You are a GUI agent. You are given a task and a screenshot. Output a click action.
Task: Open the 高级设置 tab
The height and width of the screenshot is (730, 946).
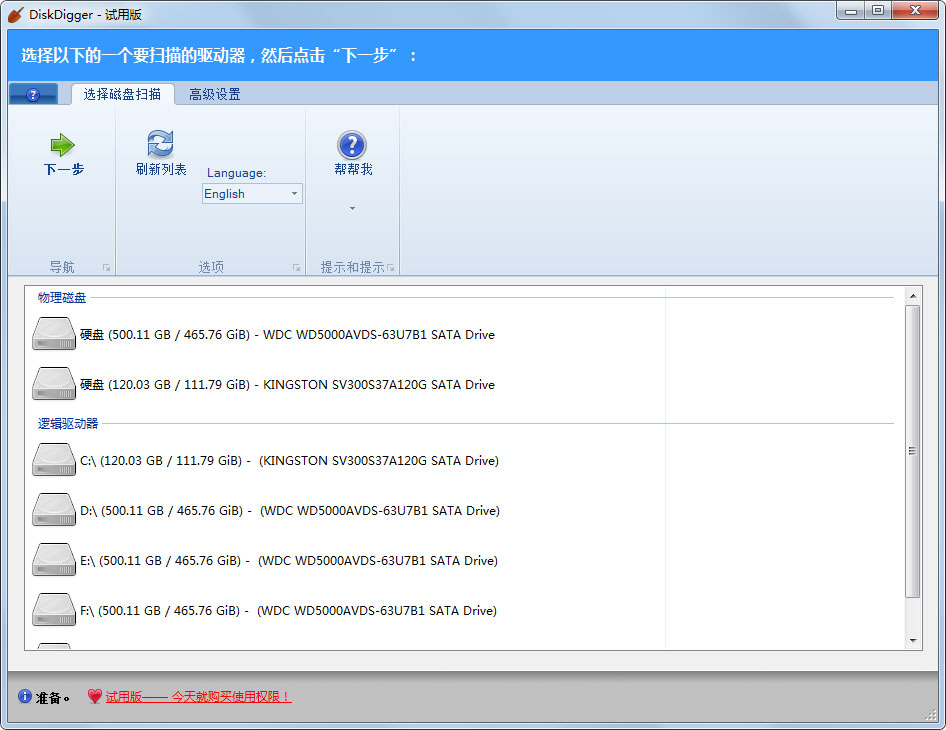click(215, 94)
